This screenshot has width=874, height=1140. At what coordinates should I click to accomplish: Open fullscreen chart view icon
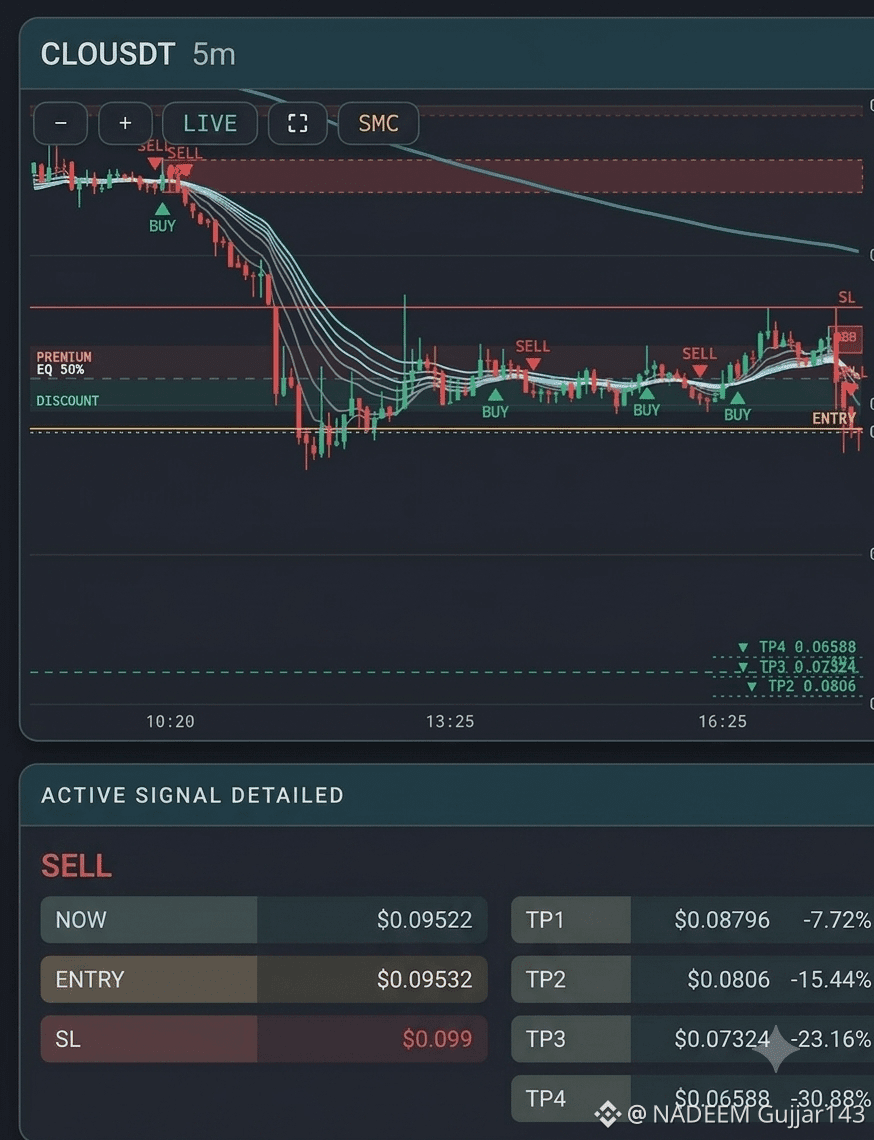pyautogui.click(x=297, y=124)
